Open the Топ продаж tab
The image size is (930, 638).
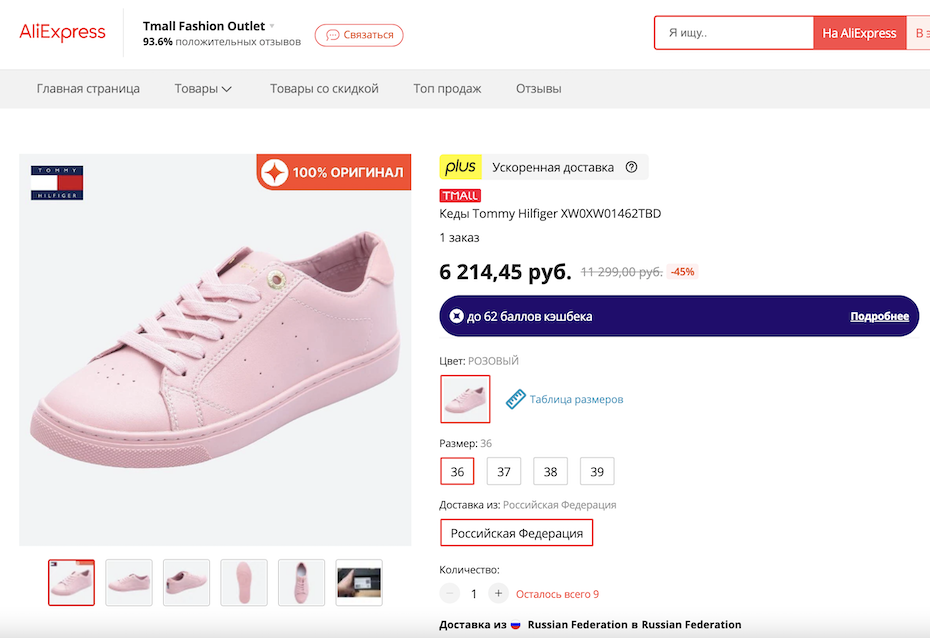(447, 88)
